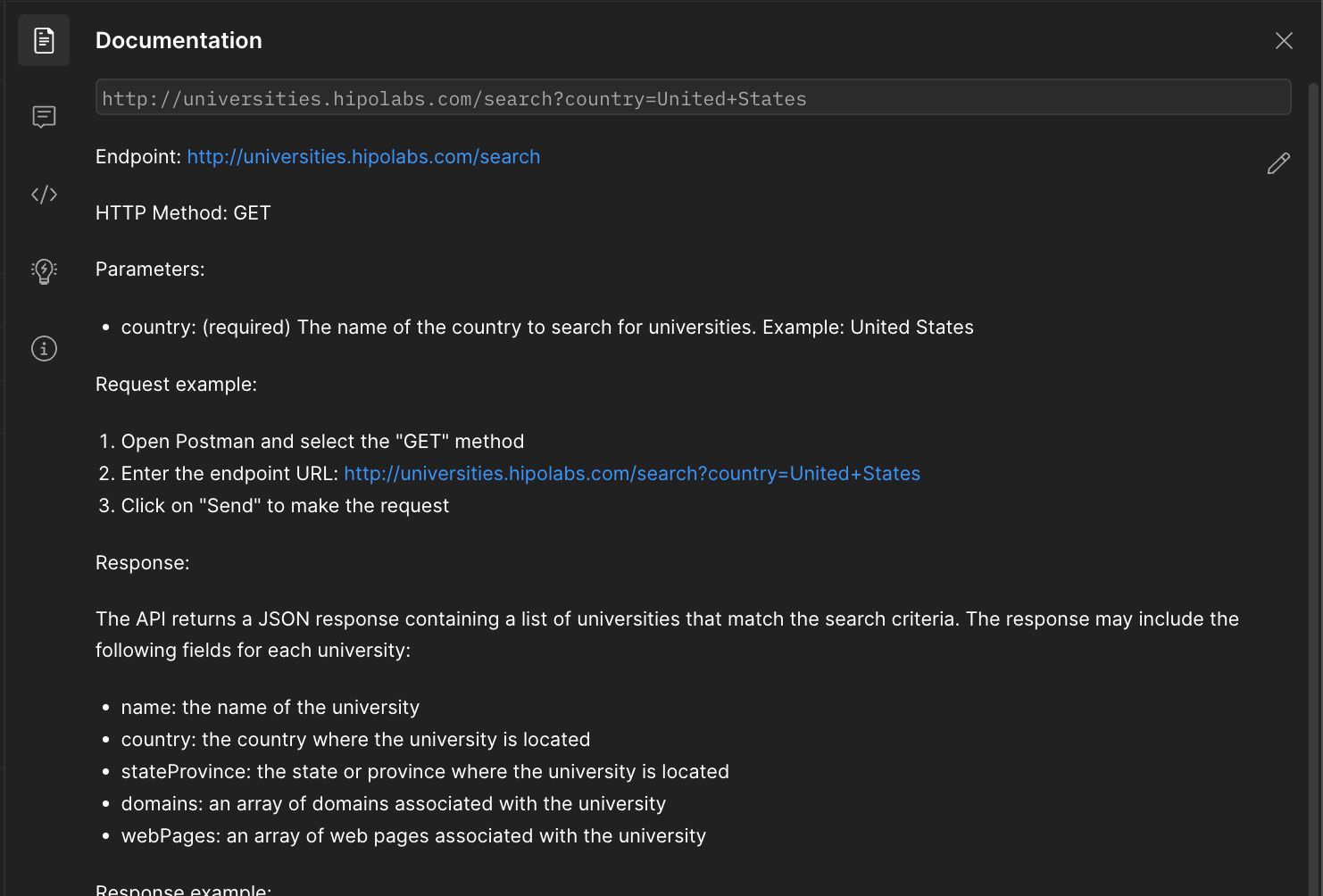Click the "Open Postman and select" step
Viewport: 1323px width, 896px height.
322,442
